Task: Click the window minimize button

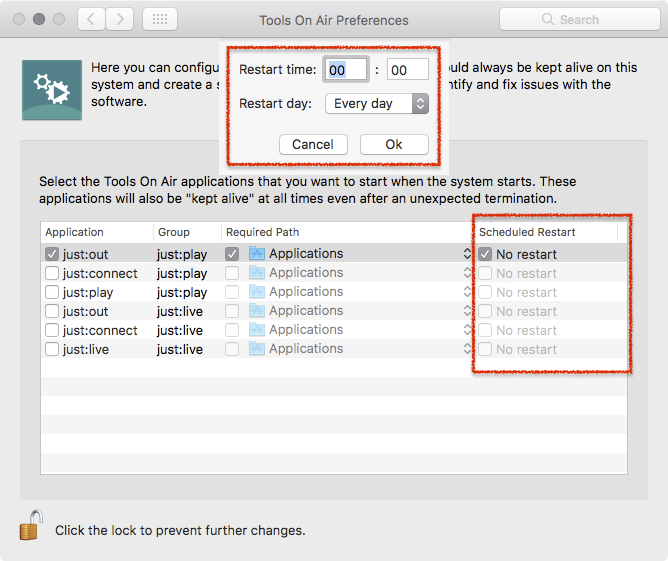Action: pos(39,19)
